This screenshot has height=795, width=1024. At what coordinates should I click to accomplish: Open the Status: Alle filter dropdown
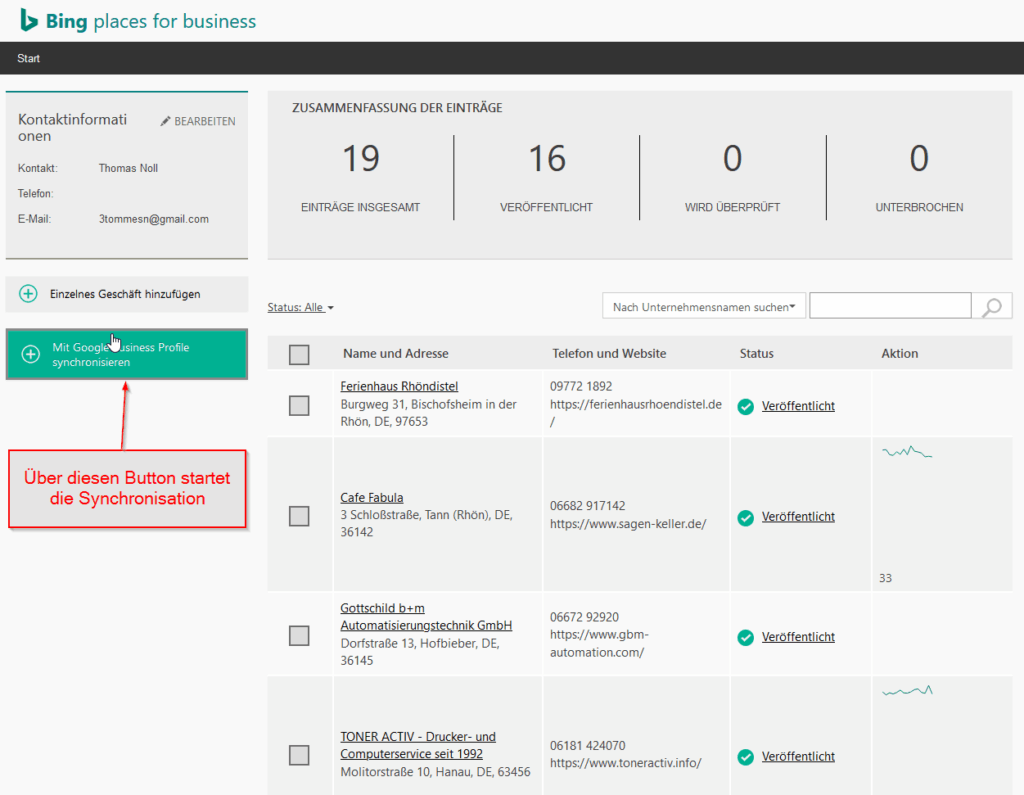tap(300, 307)
